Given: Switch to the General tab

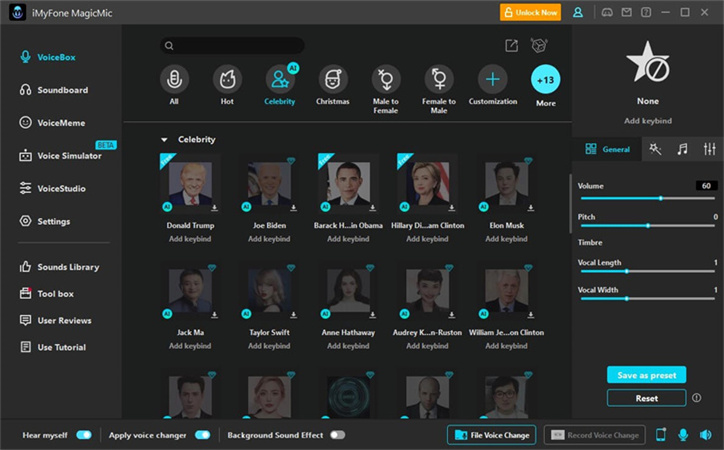Looking at the screenshot, I should coord(607,149).
